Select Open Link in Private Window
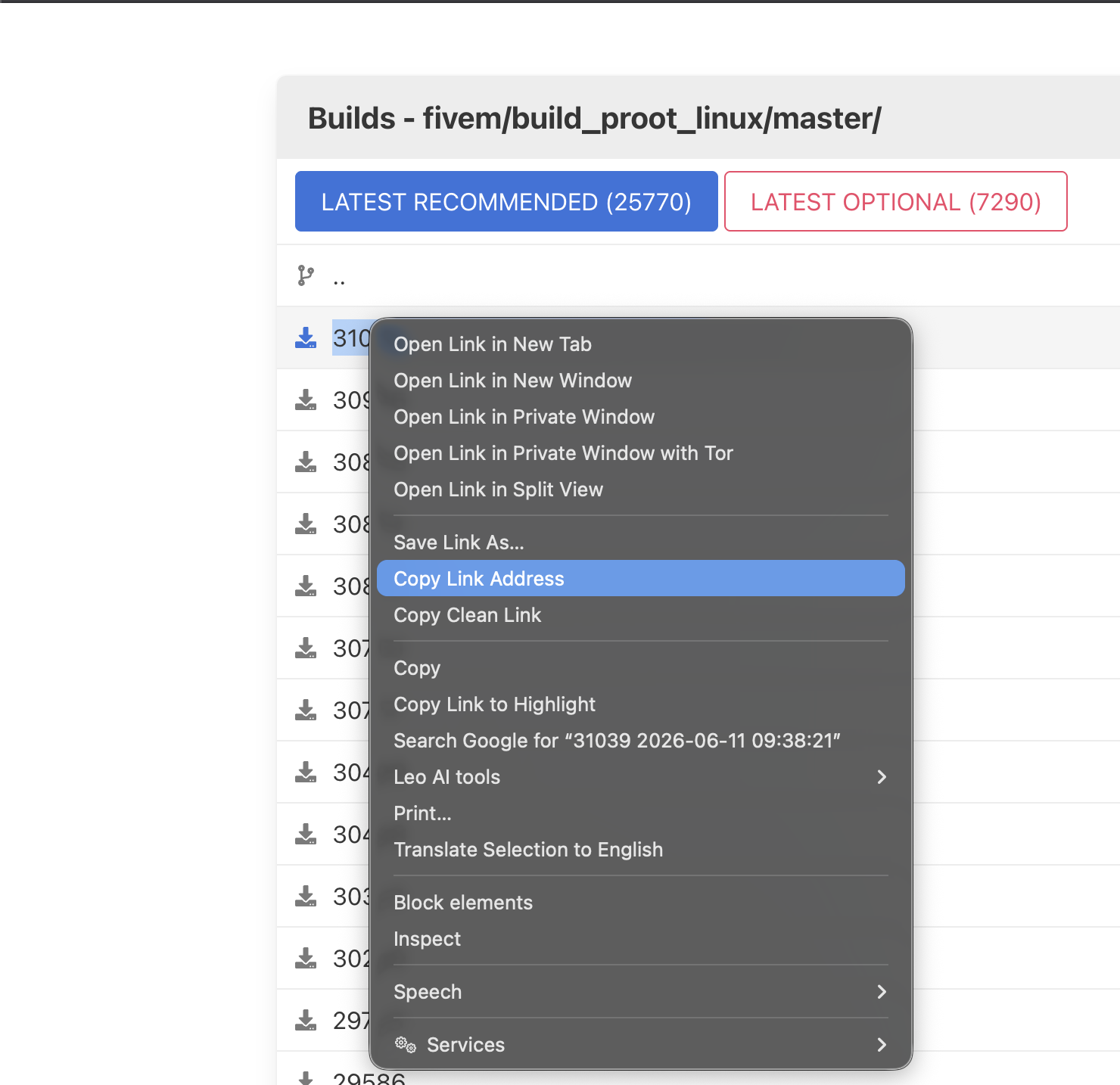The width and height of the screenshot is (1120, 1085). 640,417
